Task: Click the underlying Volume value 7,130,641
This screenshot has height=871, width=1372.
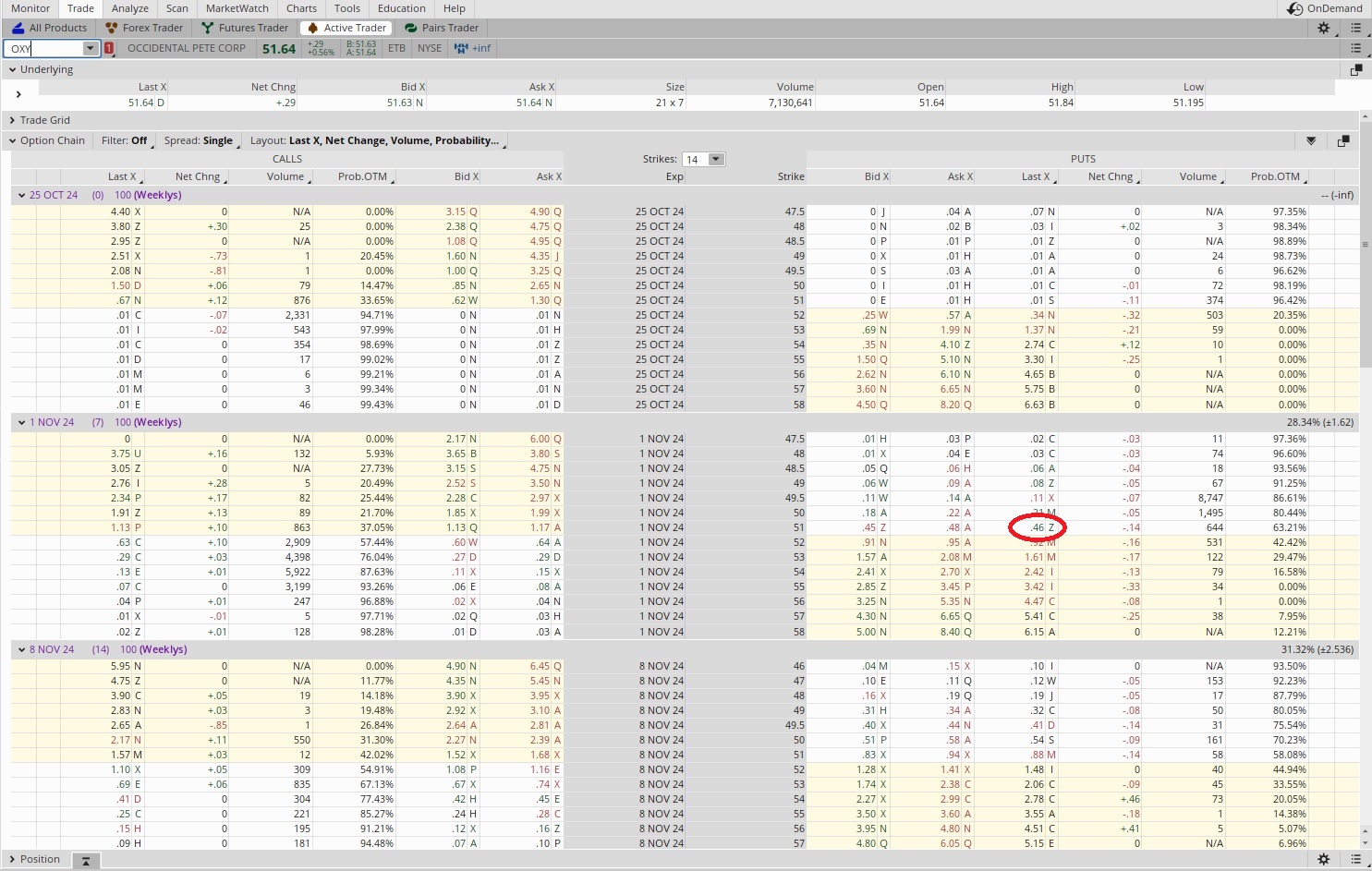Action: click(x=791, y=103)
